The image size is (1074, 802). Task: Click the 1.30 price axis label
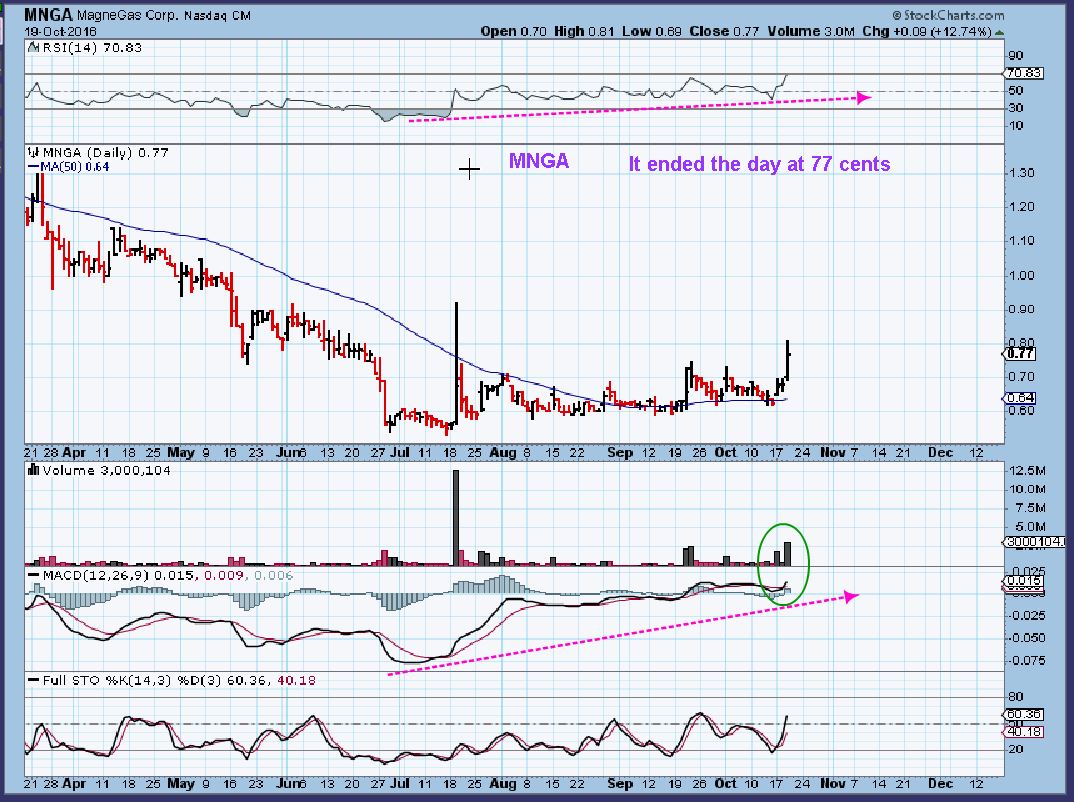[x=1021, y=173]
